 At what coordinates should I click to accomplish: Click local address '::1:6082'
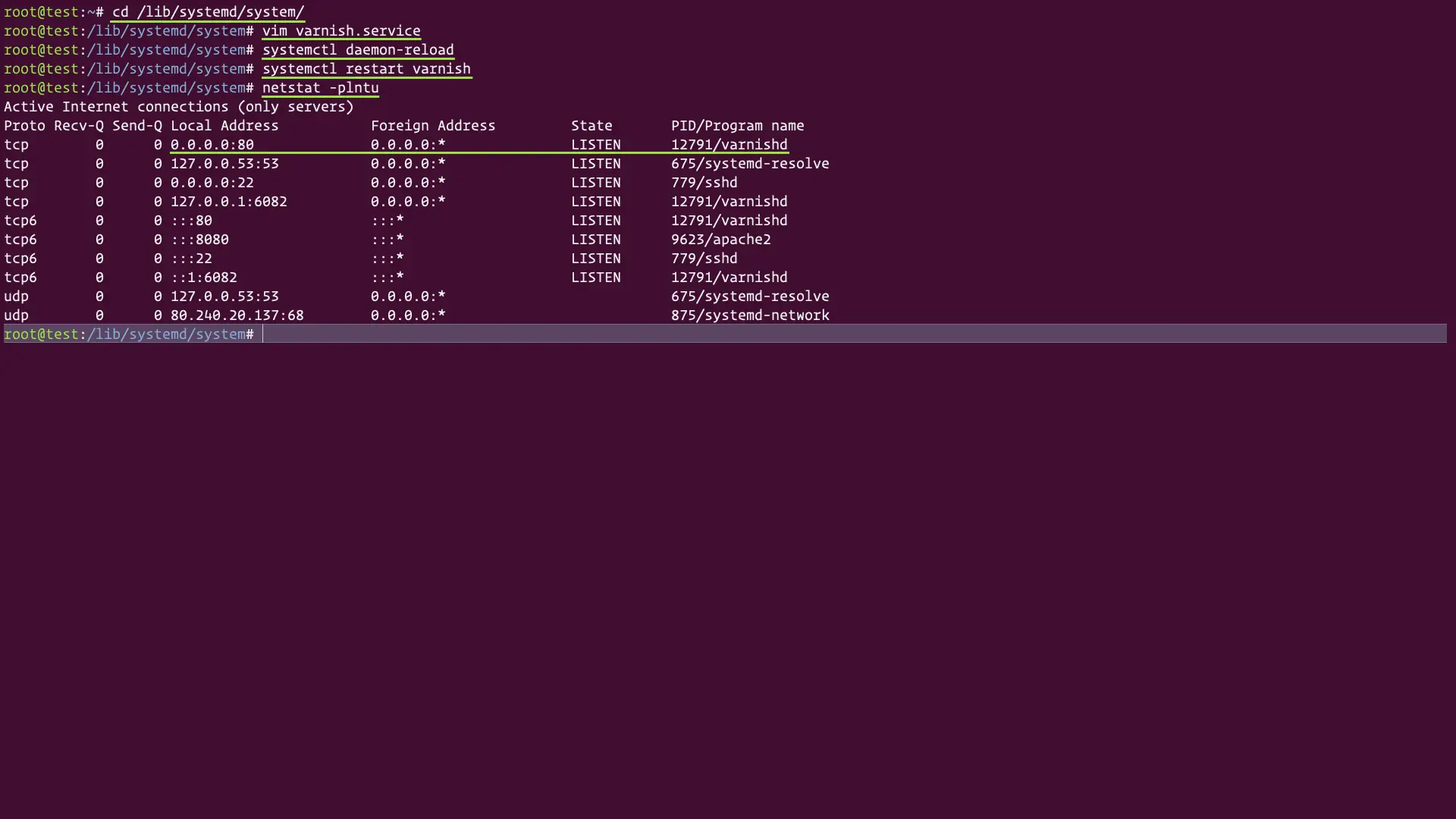pyautogui.click(x=204, y=278)
